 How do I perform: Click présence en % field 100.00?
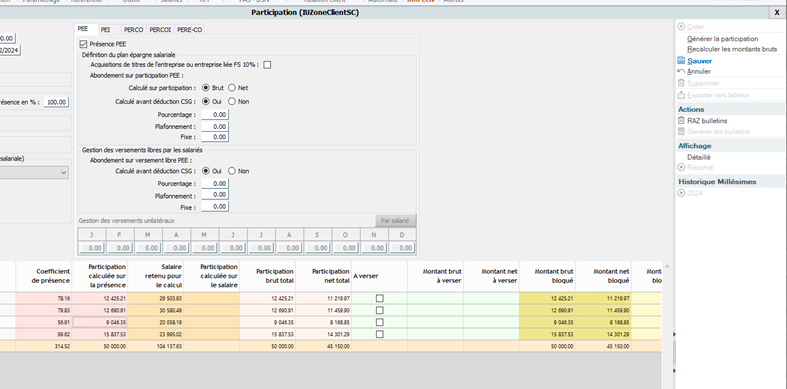pyautogui.click(x=56, y=102)
